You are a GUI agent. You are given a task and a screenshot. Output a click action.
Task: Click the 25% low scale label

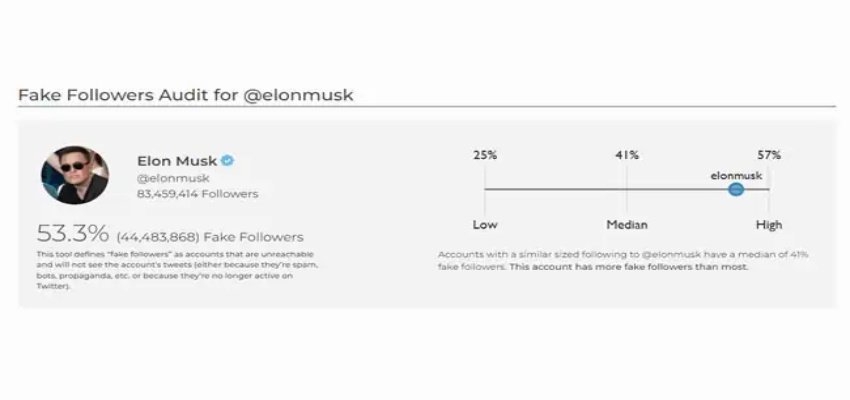(485, 155)
